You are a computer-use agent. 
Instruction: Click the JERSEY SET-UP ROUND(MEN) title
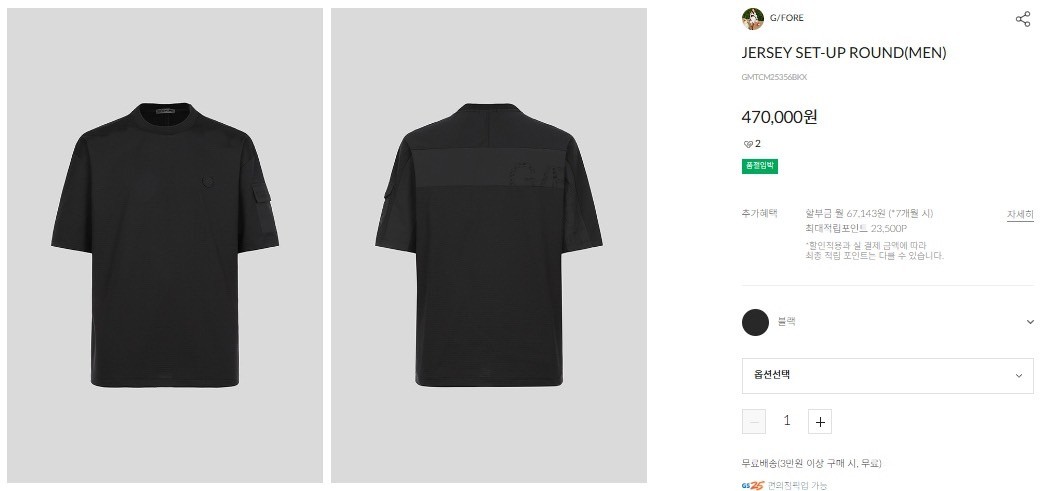click(x=844, y=52)
